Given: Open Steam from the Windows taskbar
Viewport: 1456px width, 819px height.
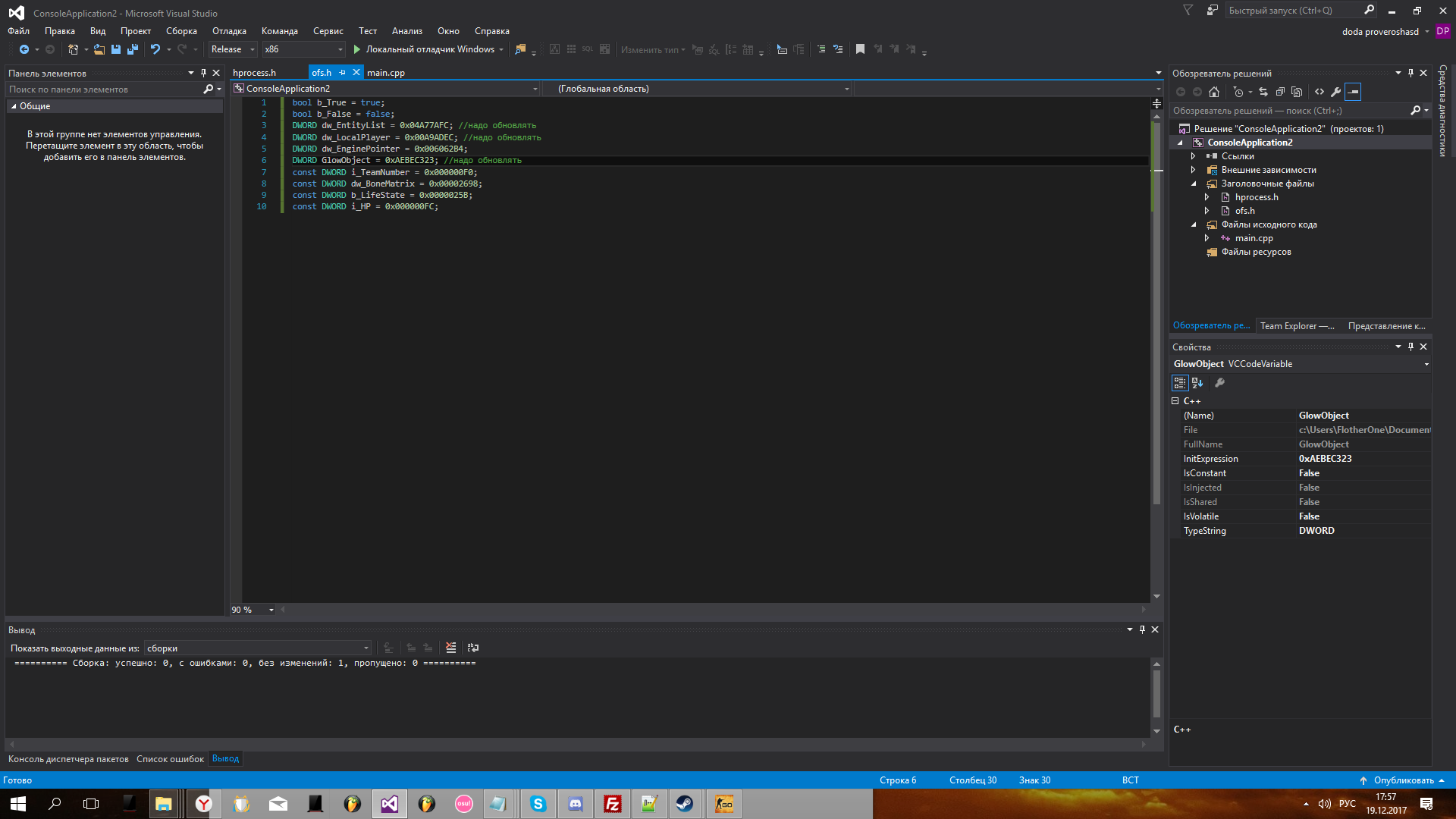Looking at the screenshot, I should [685, 804].
